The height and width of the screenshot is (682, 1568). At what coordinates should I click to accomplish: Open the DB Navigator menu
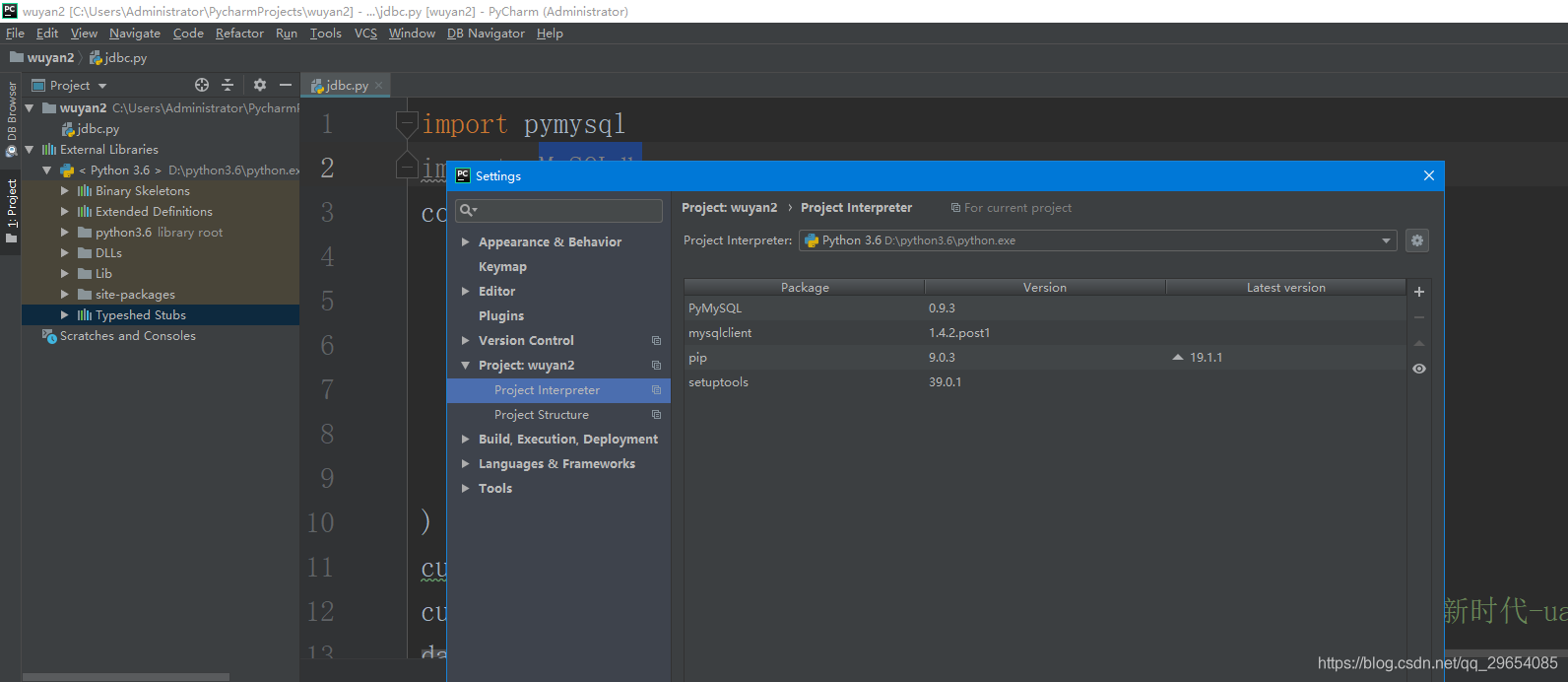[x=486, y=34]
